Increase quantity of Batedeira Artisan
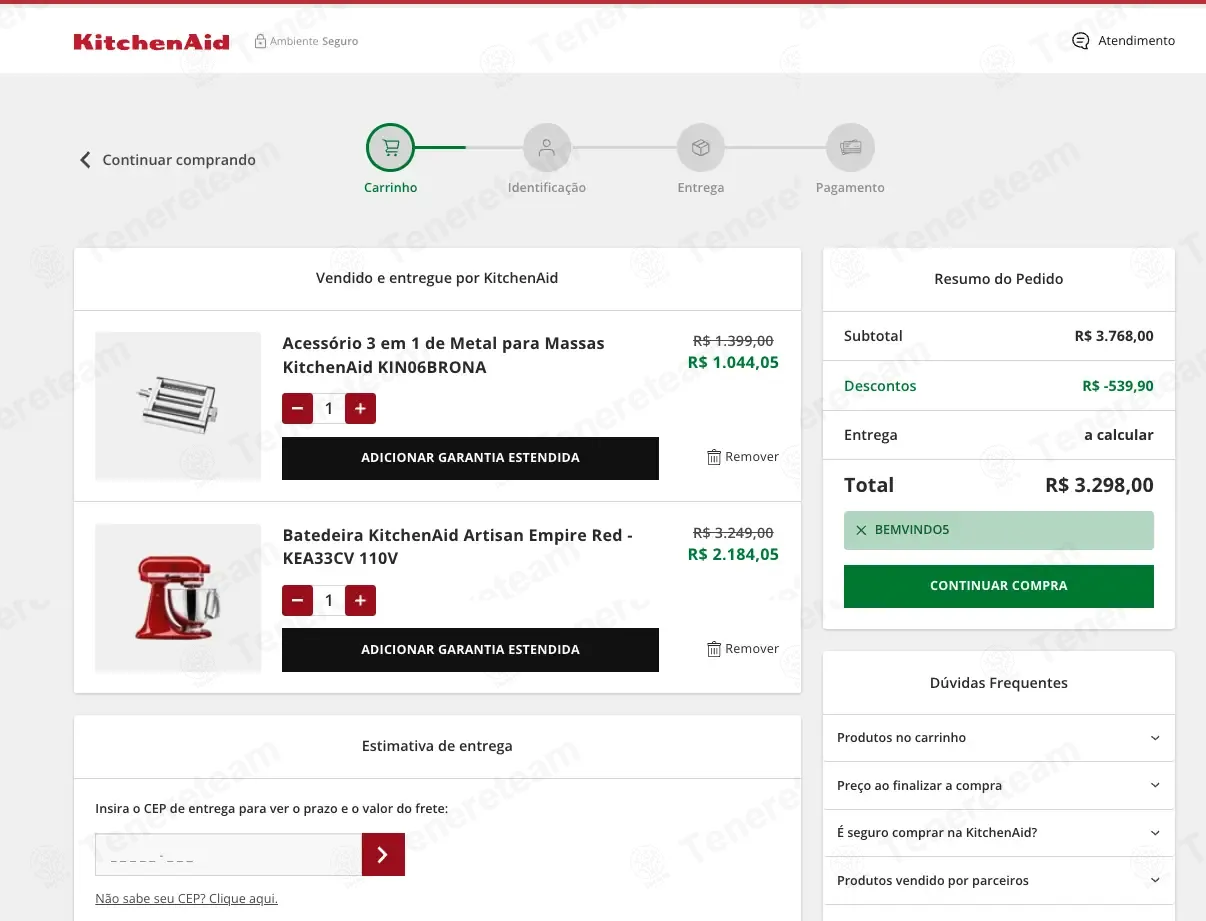 360,600
